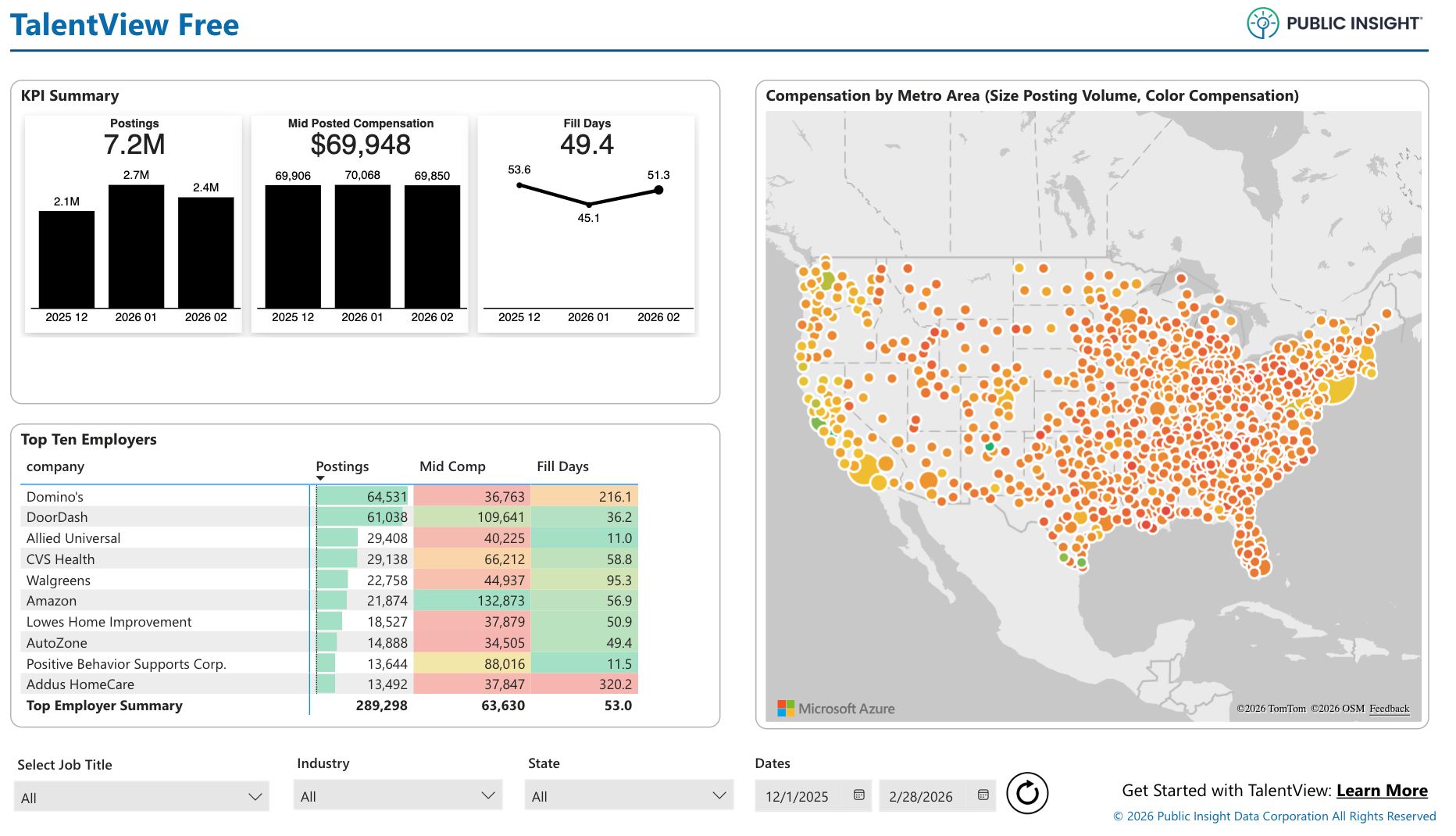This screenshot has height=836, width=1456.
Task: Click the Public Insight lightbulb logo
Action: pos(1262,23)
